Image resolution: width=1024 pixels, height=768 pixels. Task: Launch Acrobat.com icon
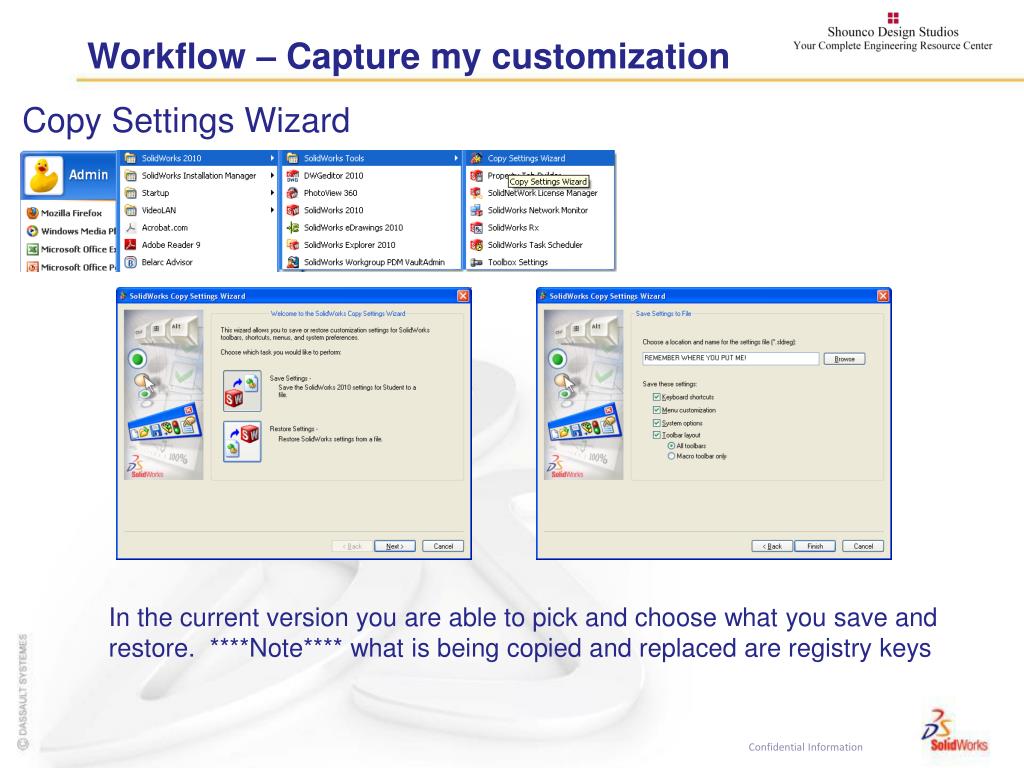[x=131, y=227]
